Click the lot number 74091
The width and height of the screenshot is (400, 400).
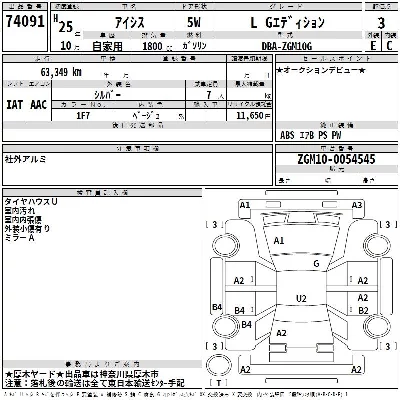pyautogui.click(x=25, y=22)
